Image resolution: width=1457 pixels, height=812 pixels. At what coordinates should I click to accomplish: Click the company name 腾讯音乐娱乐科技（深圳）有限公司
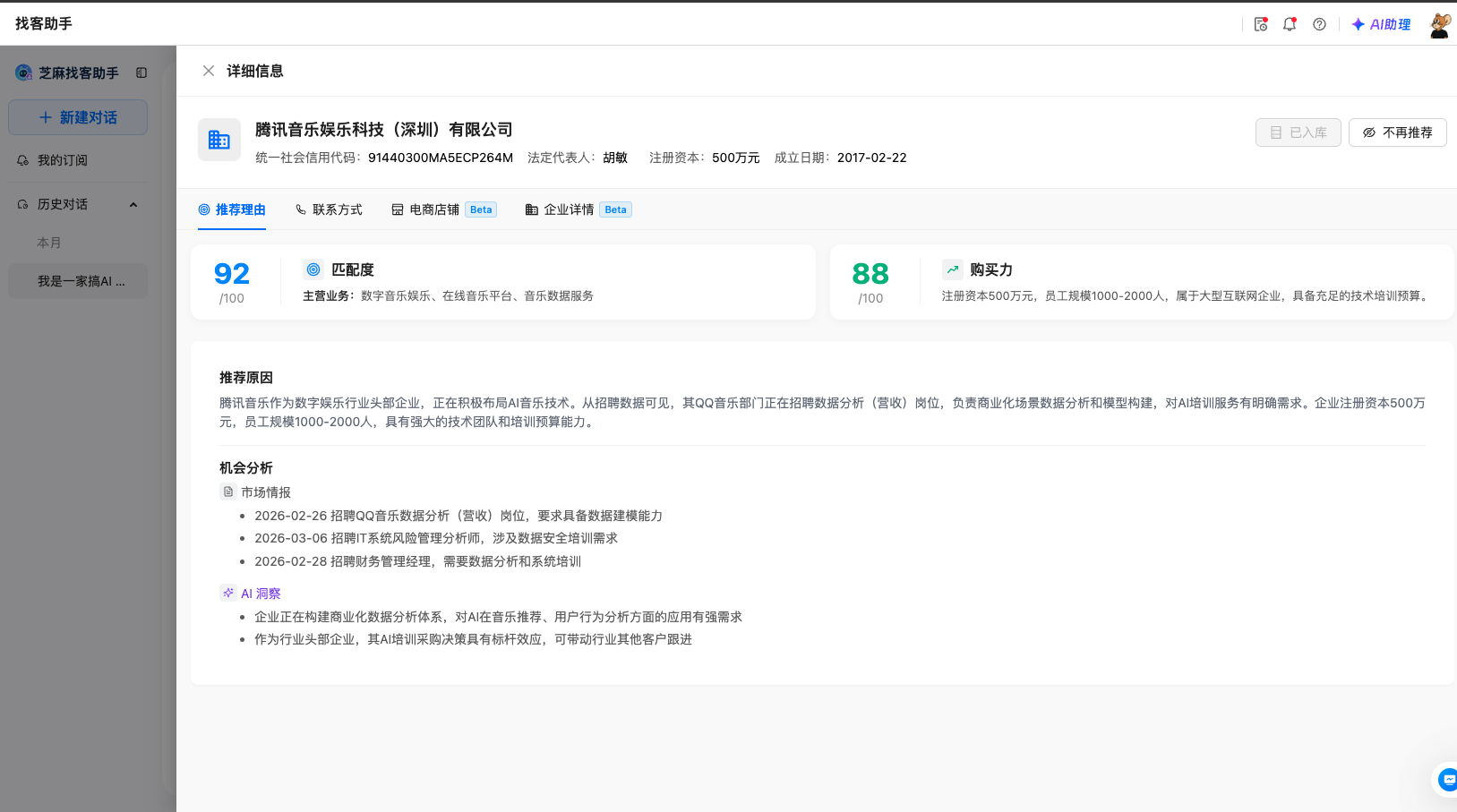(x=384, y=130)
